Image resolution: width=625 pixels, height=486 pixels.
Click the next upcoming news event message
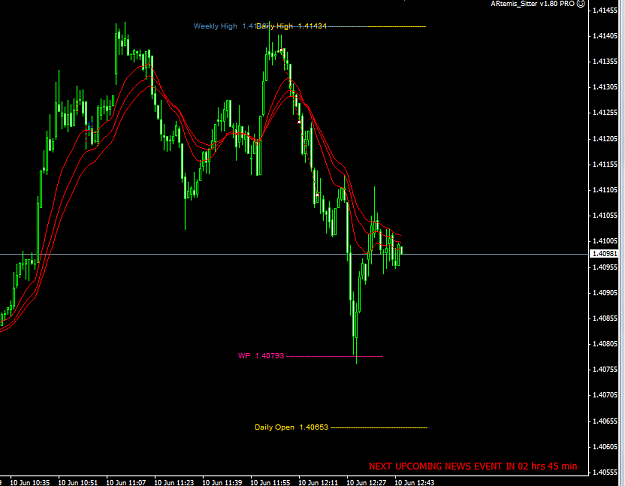click(473, 466)
